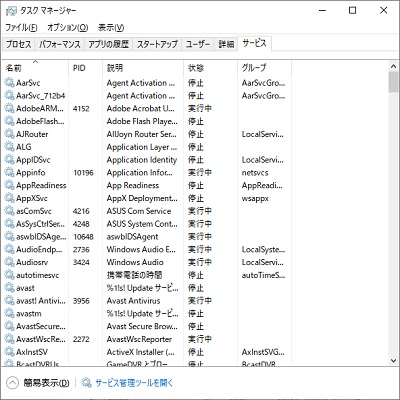Select the 'ASUS Com Service' description

[x=139, y=211]
